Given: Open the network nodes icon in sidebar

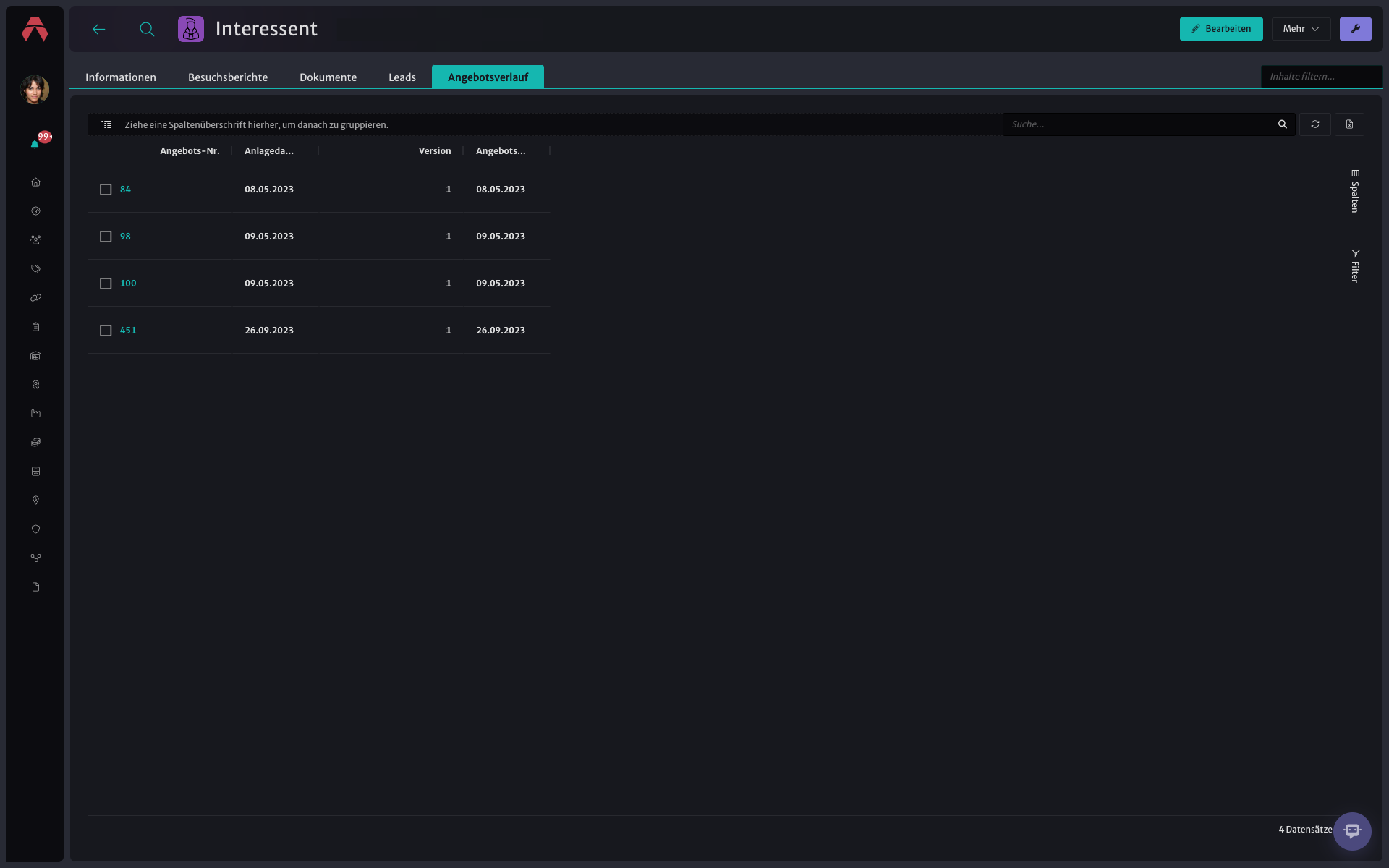Looking at the screenshot, I should 35,558.
